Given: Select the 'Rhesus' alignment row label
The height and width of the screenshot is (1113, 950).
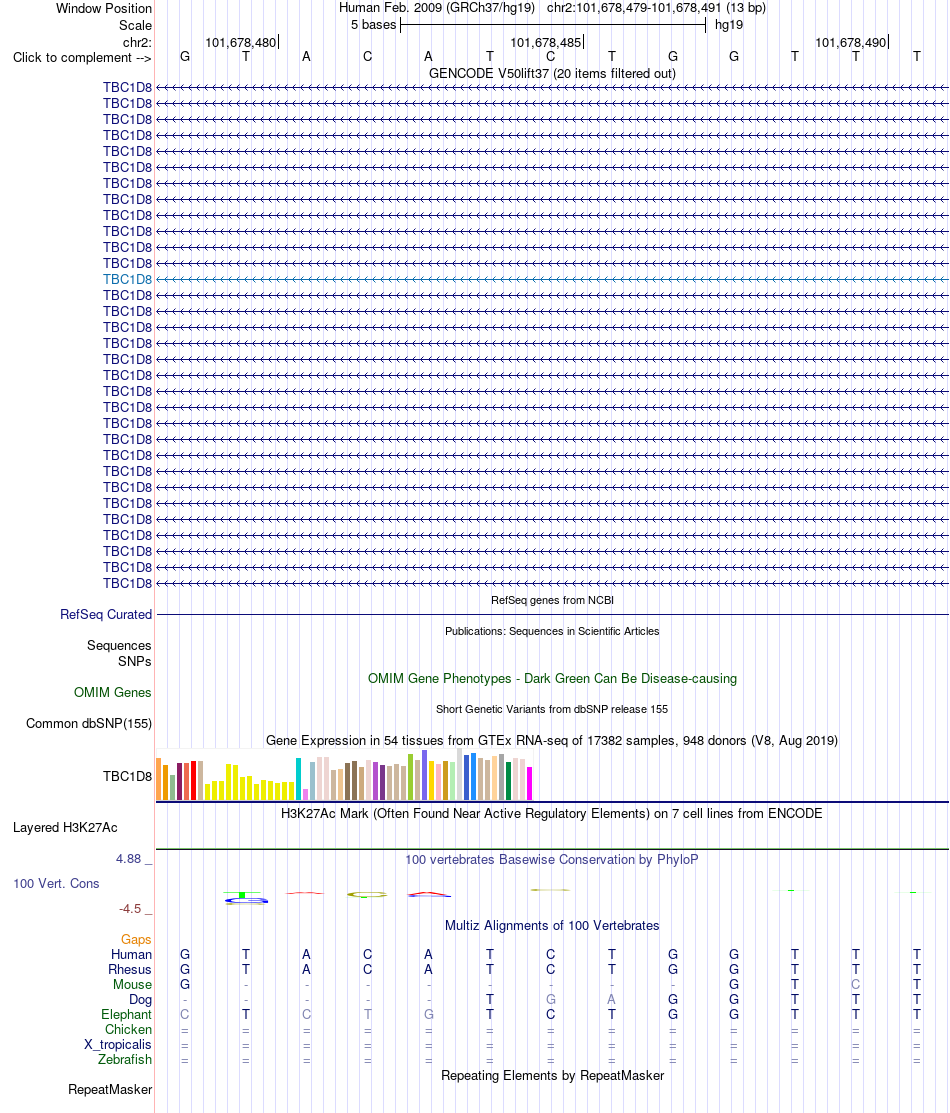Looking at the screenshot, I should 130,970.
